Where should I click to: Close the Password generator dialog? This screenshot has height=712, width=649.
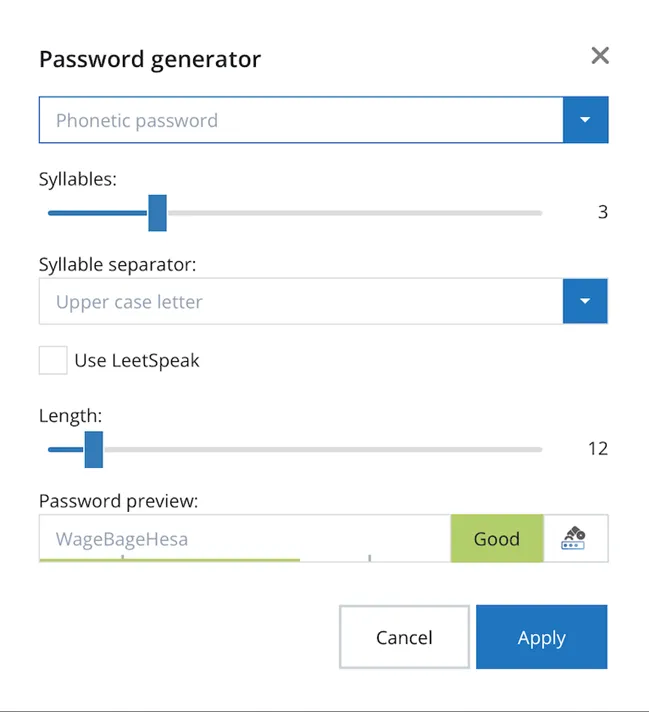(x=600, y=55)
